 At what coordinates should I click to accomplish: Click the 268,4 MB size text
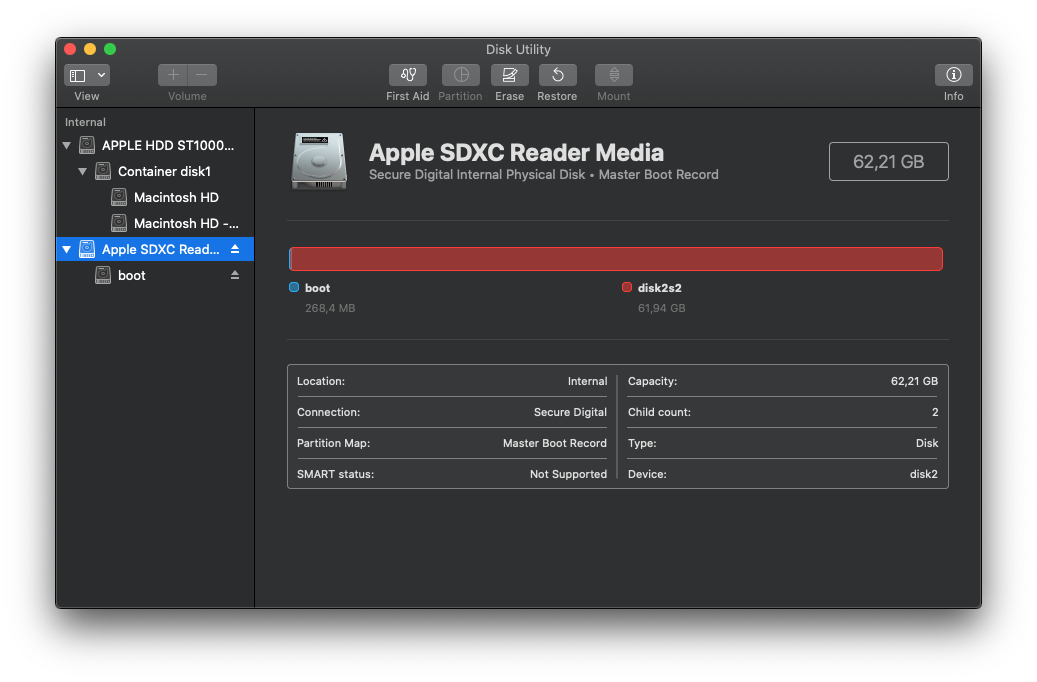(x=330, y=308)
